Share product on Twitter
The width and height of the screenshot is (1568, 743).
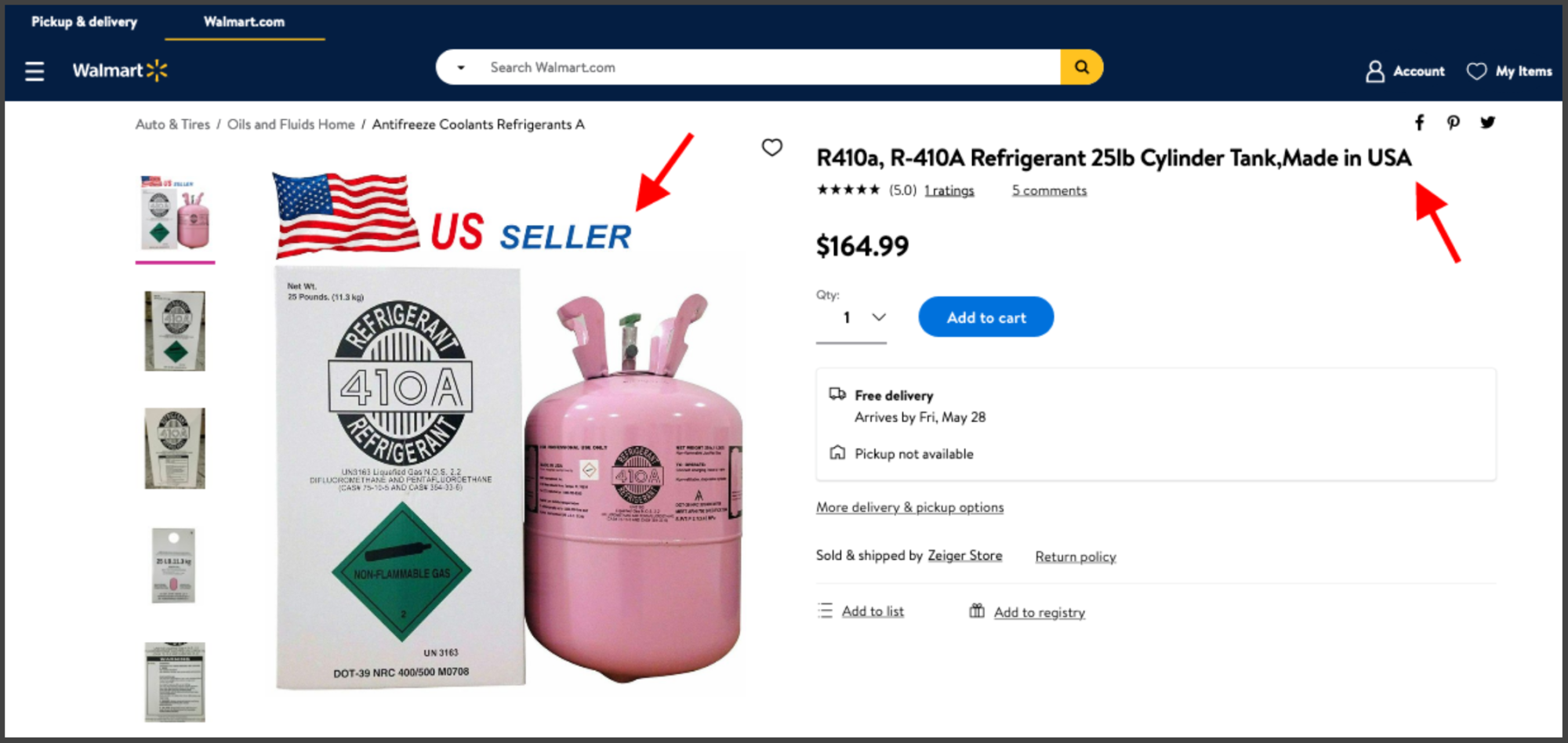[1487, 122]
